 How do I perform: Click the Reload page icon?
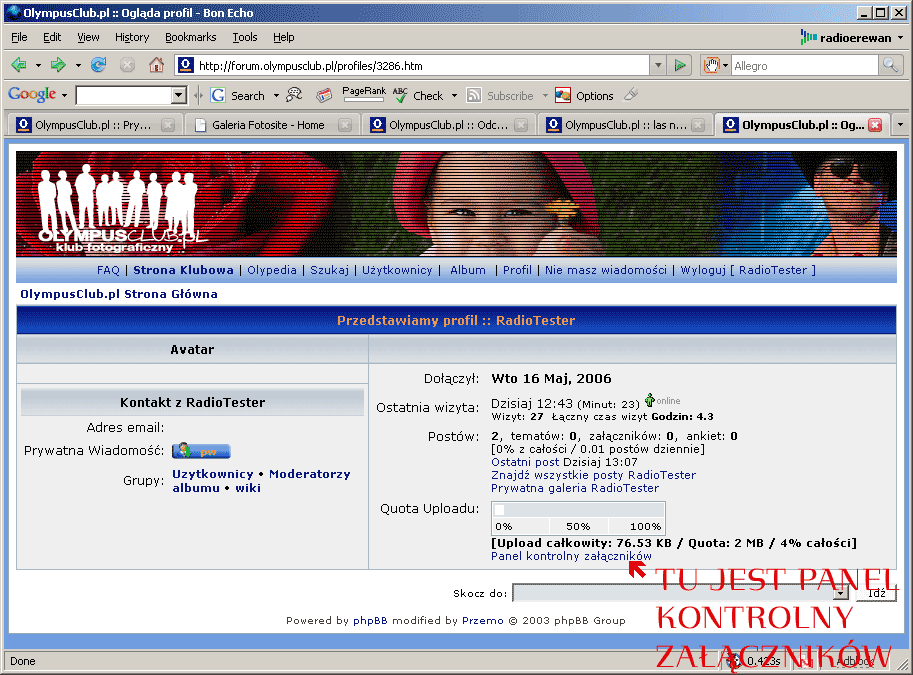[x=98, y=65]
